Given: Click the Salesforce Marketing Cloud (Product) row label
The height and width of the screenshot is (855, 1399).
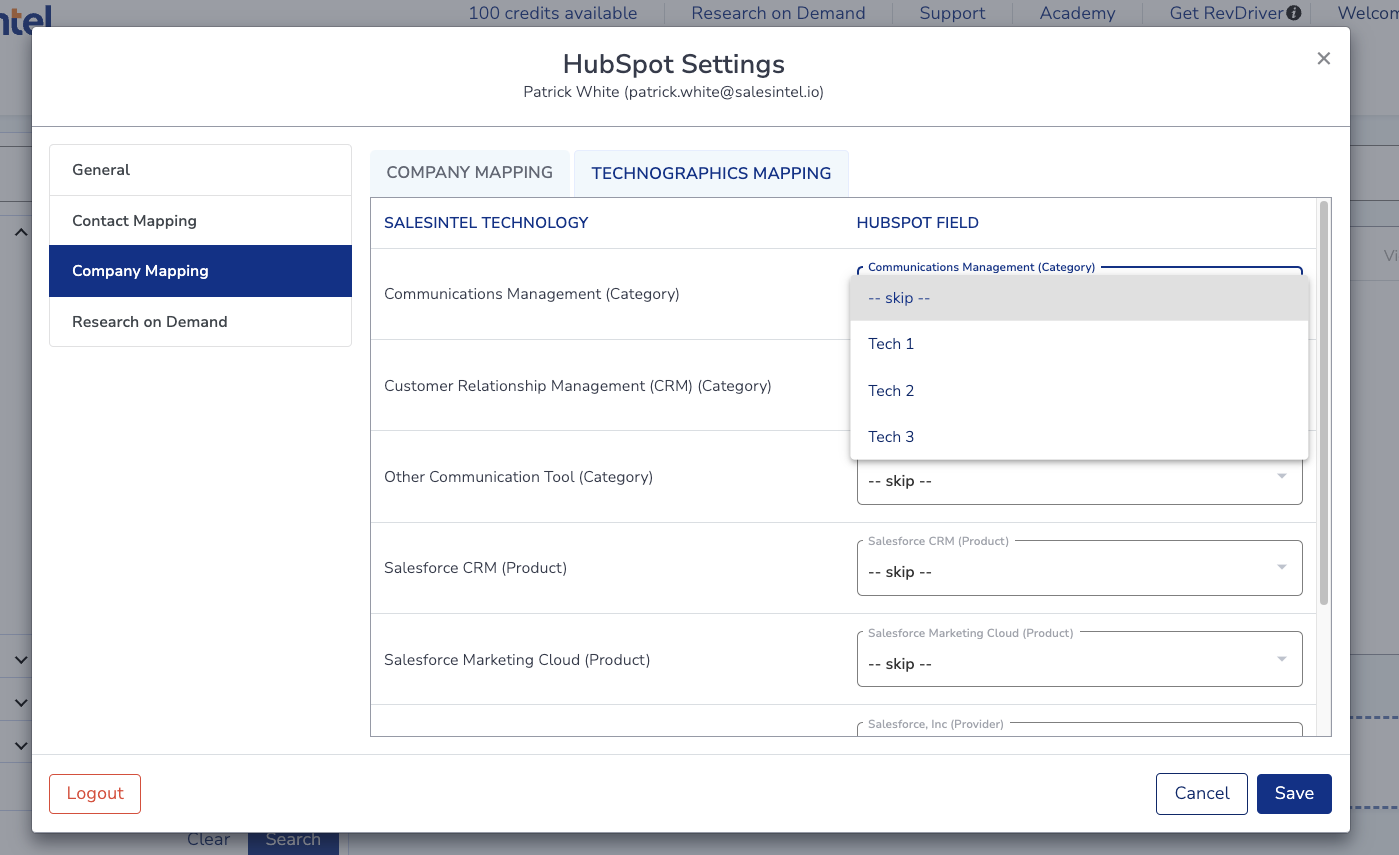Looking at the screenshot, I should (517, 660).
